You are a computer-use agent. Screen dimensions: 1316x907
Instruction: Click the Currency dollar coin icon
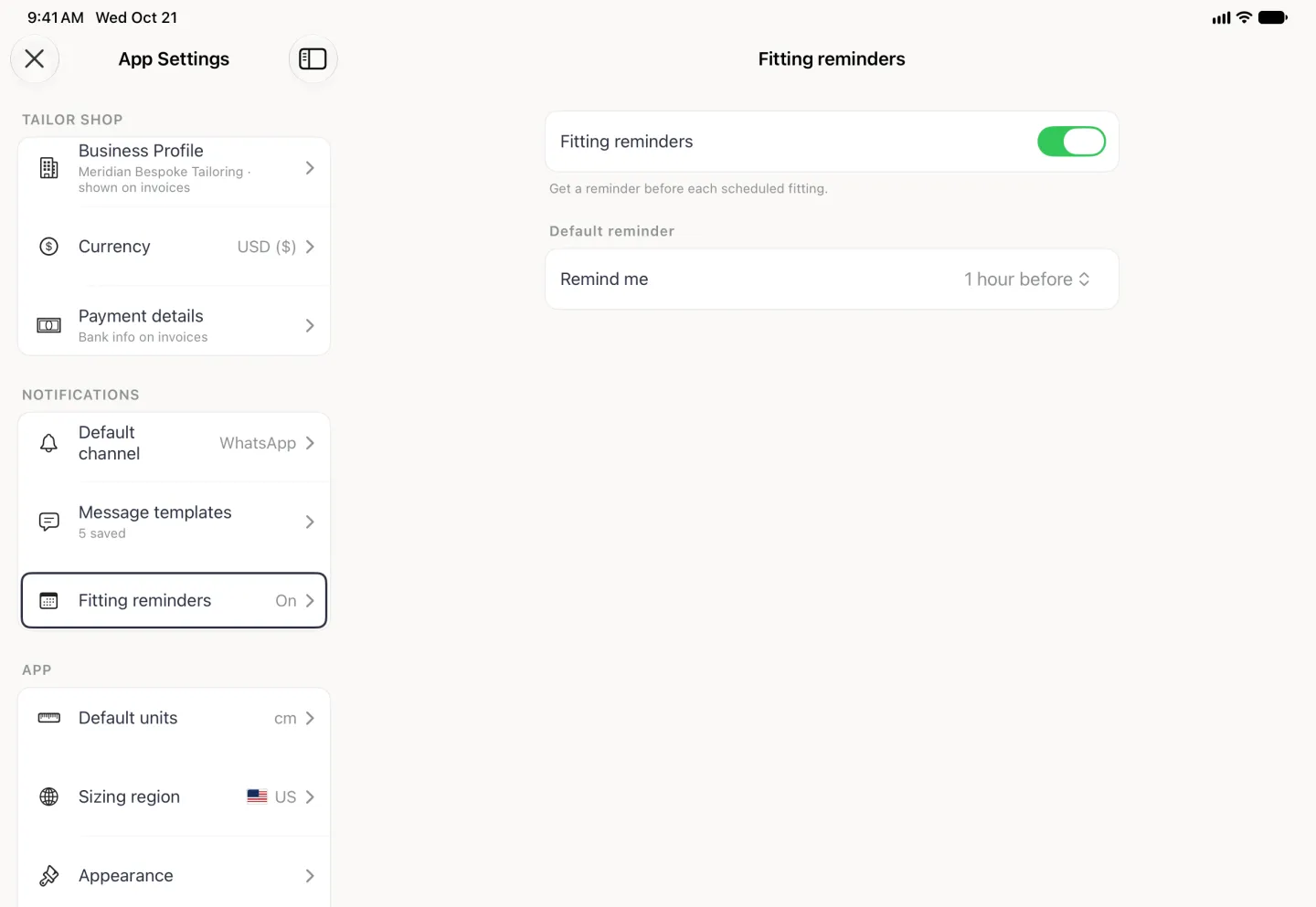point(49,247)
